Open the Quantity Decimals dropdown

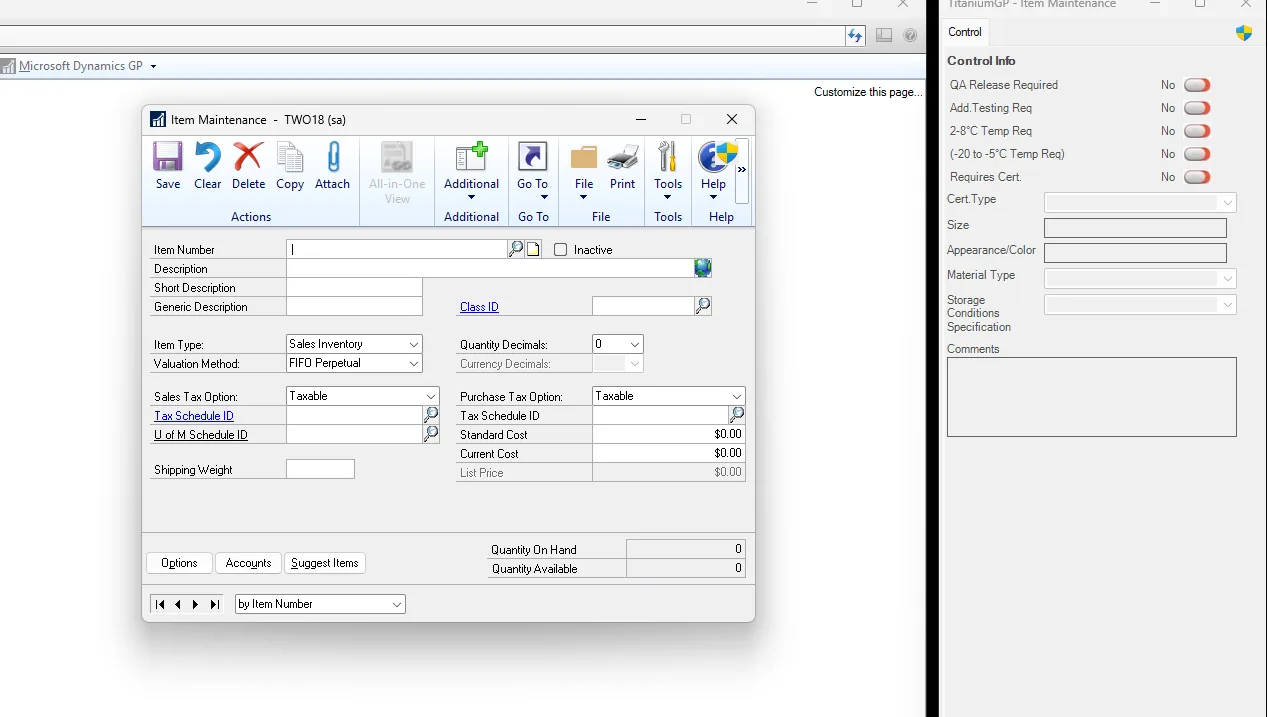[635, 344]
